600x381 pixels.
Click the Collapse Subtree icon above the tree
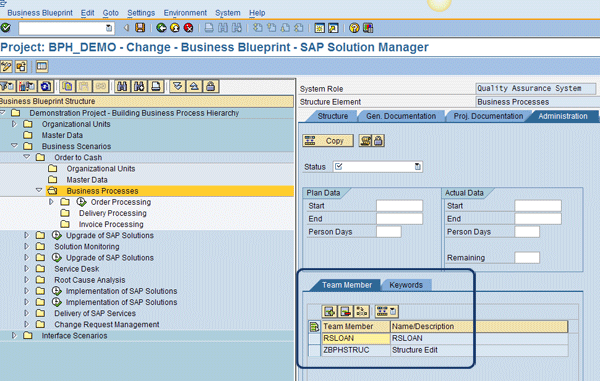[194, 86]
